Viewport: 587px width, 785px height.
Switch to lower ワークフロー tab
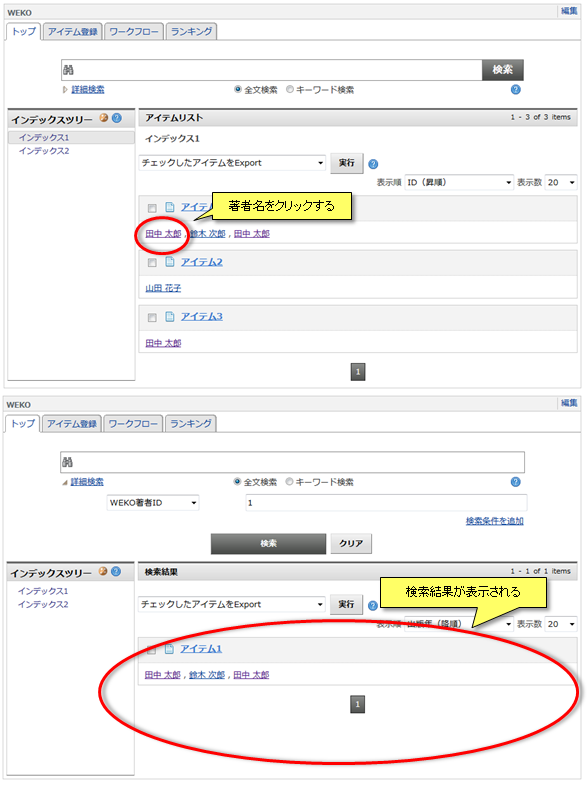pos(133,424)
